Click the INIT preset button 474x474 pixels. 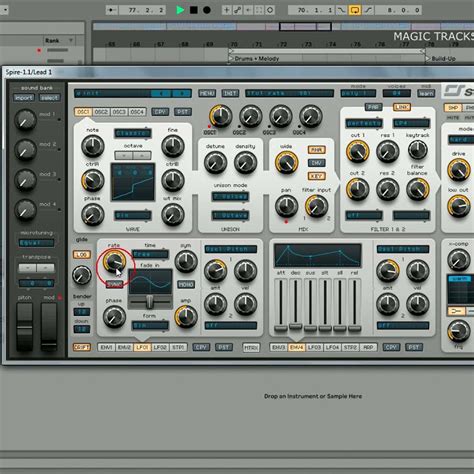[230, 93]
